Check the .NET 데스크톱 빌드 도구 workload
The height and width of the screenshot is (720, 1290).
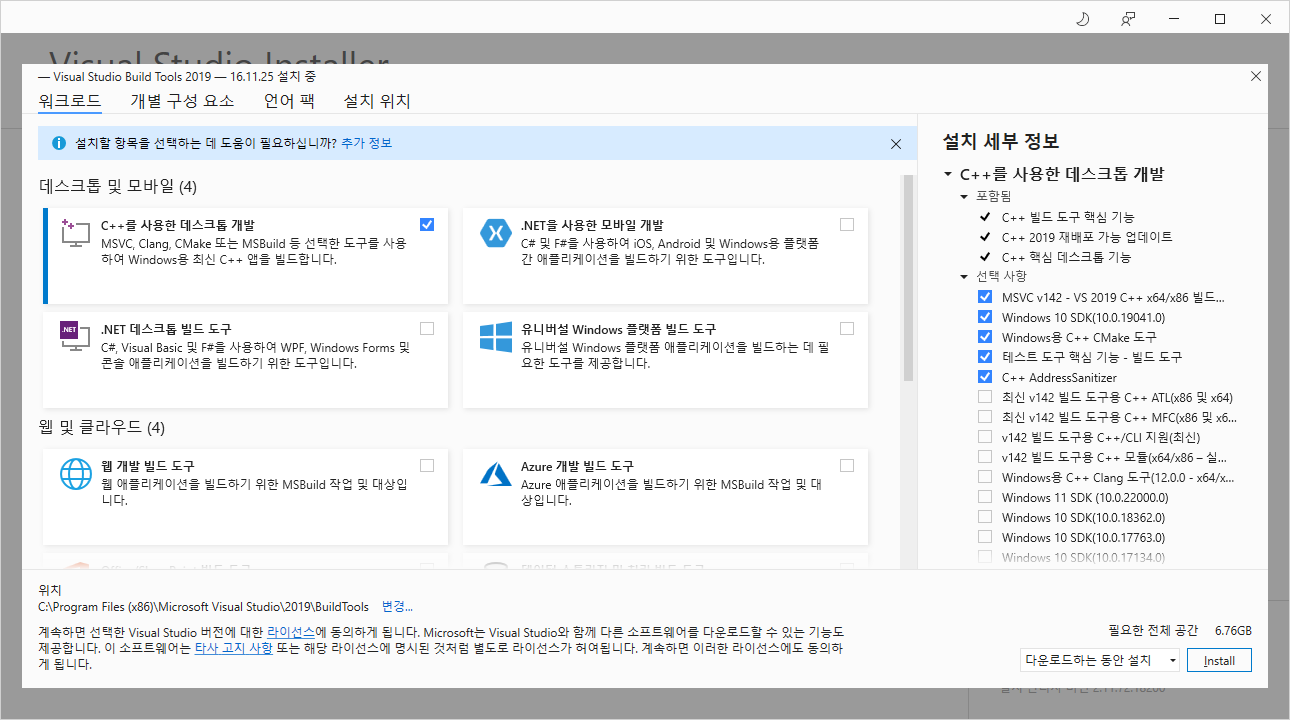coord(427,328)
